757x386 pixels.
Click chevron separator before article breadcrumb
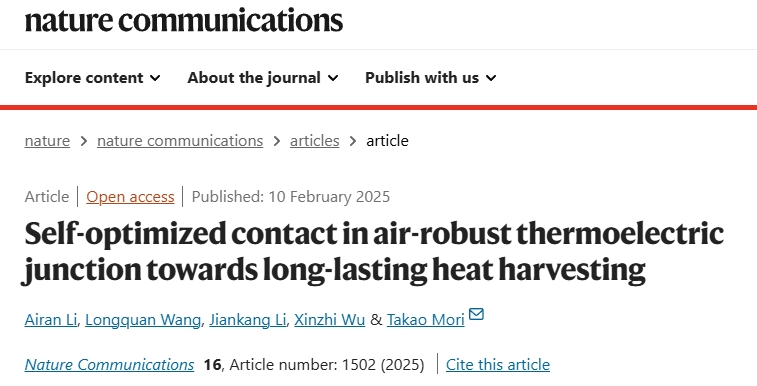tap(353, 141)
